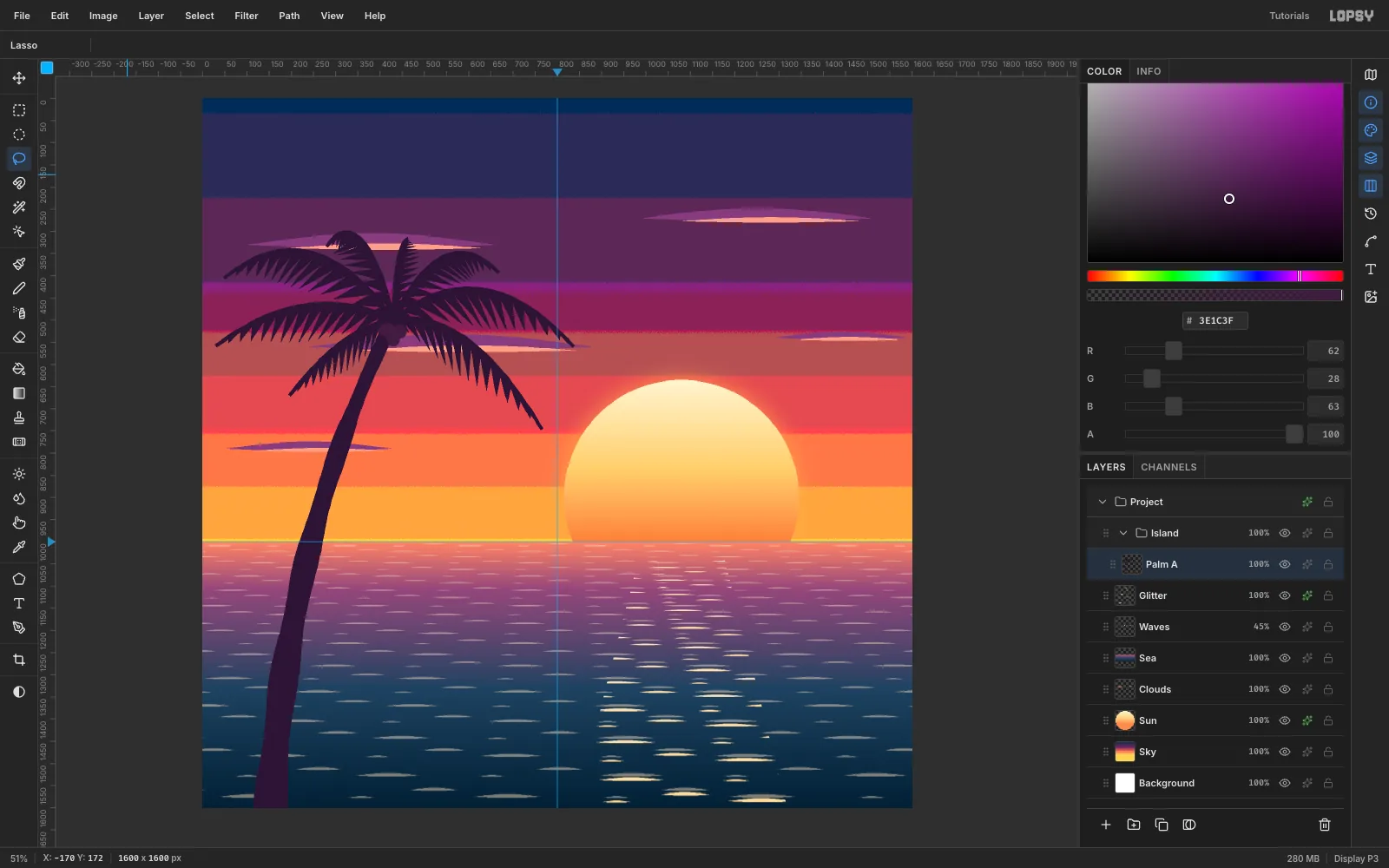Select the Smudge finger tool
The image size is (1389, 868).
[19, 523]
